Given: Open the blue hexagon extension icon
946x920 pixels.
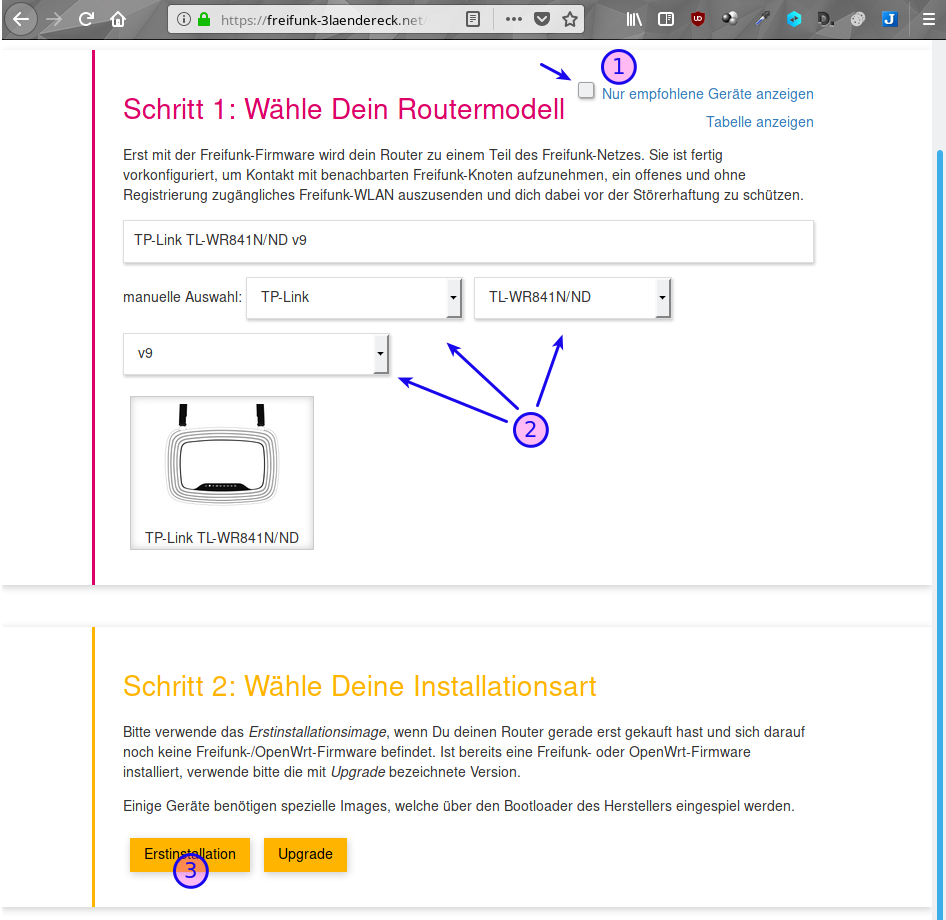Looking at the screenshot, I should point(794,19).
